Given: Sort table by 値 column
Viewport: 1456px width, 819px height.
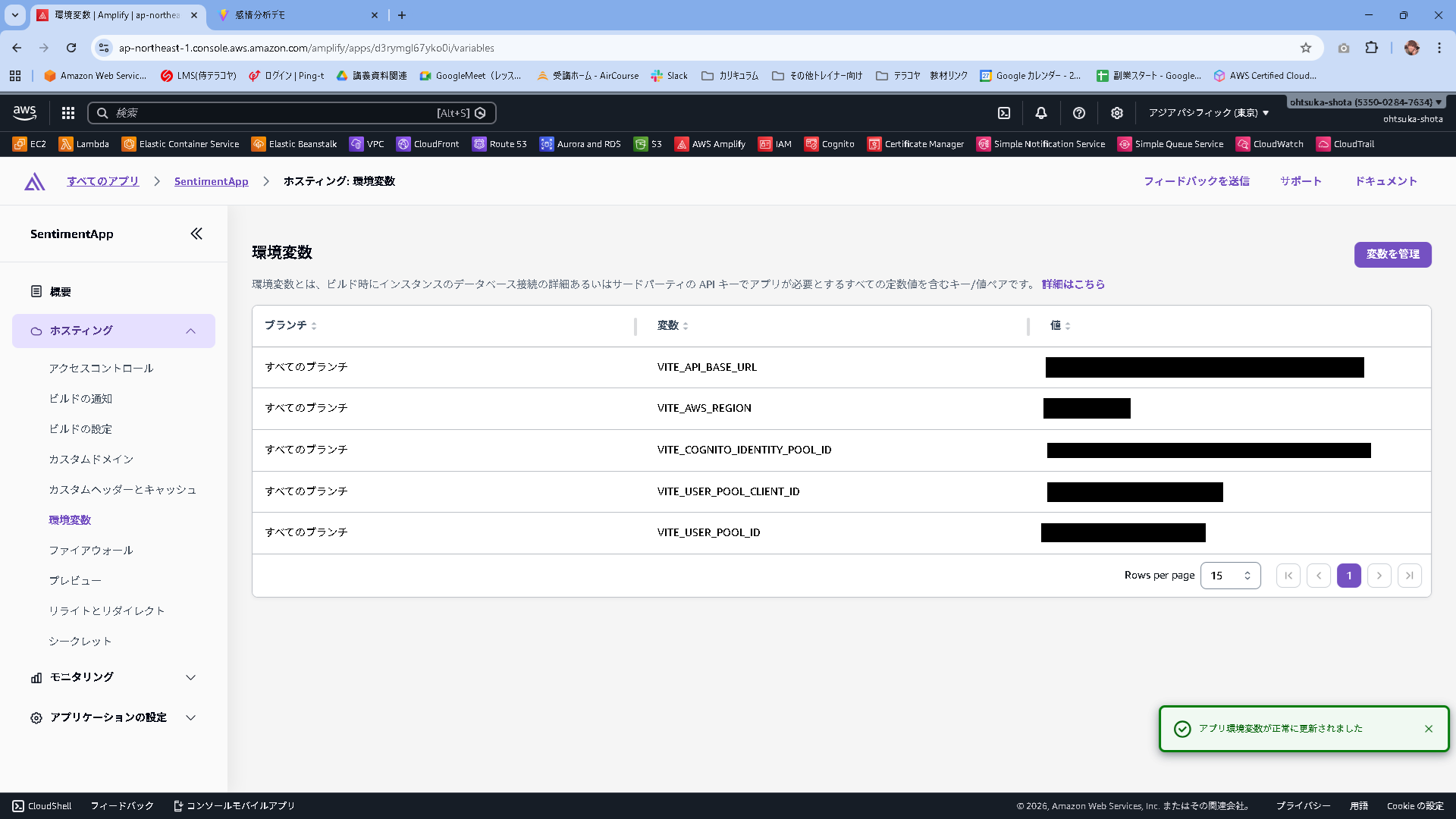Looking at the screenshot, I should click(x=1060, y=325).
